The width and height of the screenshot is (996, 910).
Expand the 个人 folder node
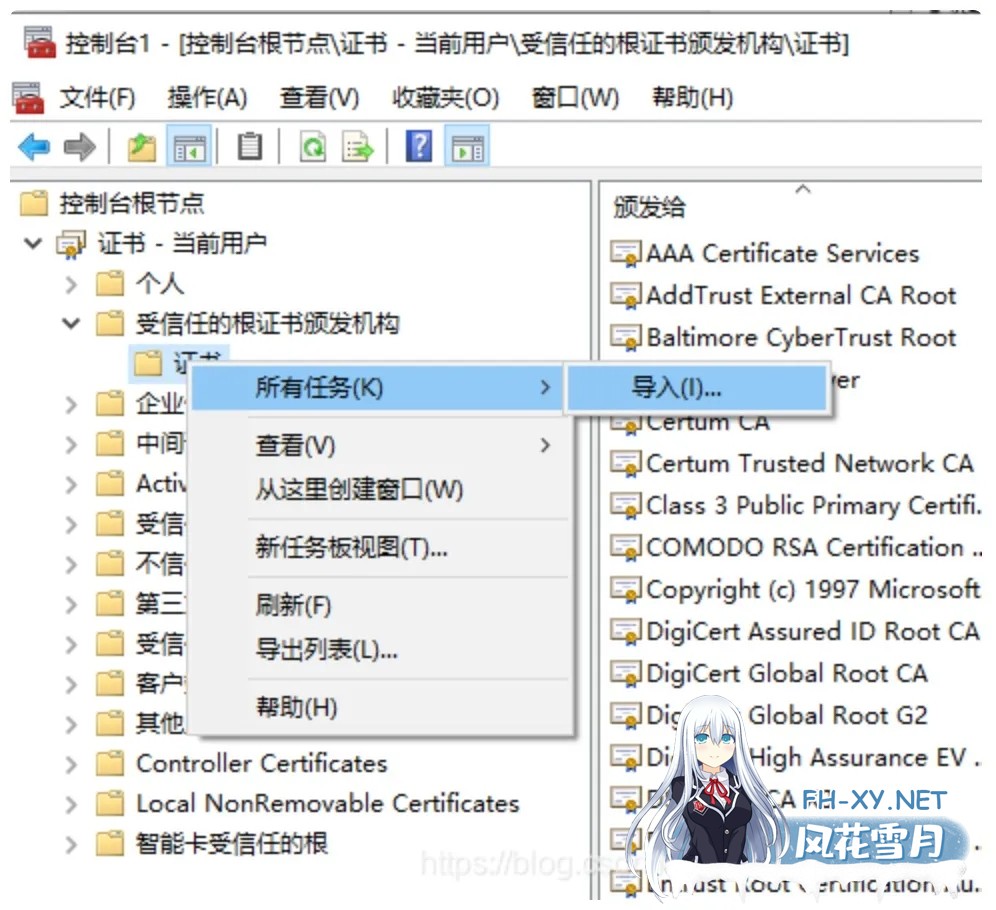71,284
